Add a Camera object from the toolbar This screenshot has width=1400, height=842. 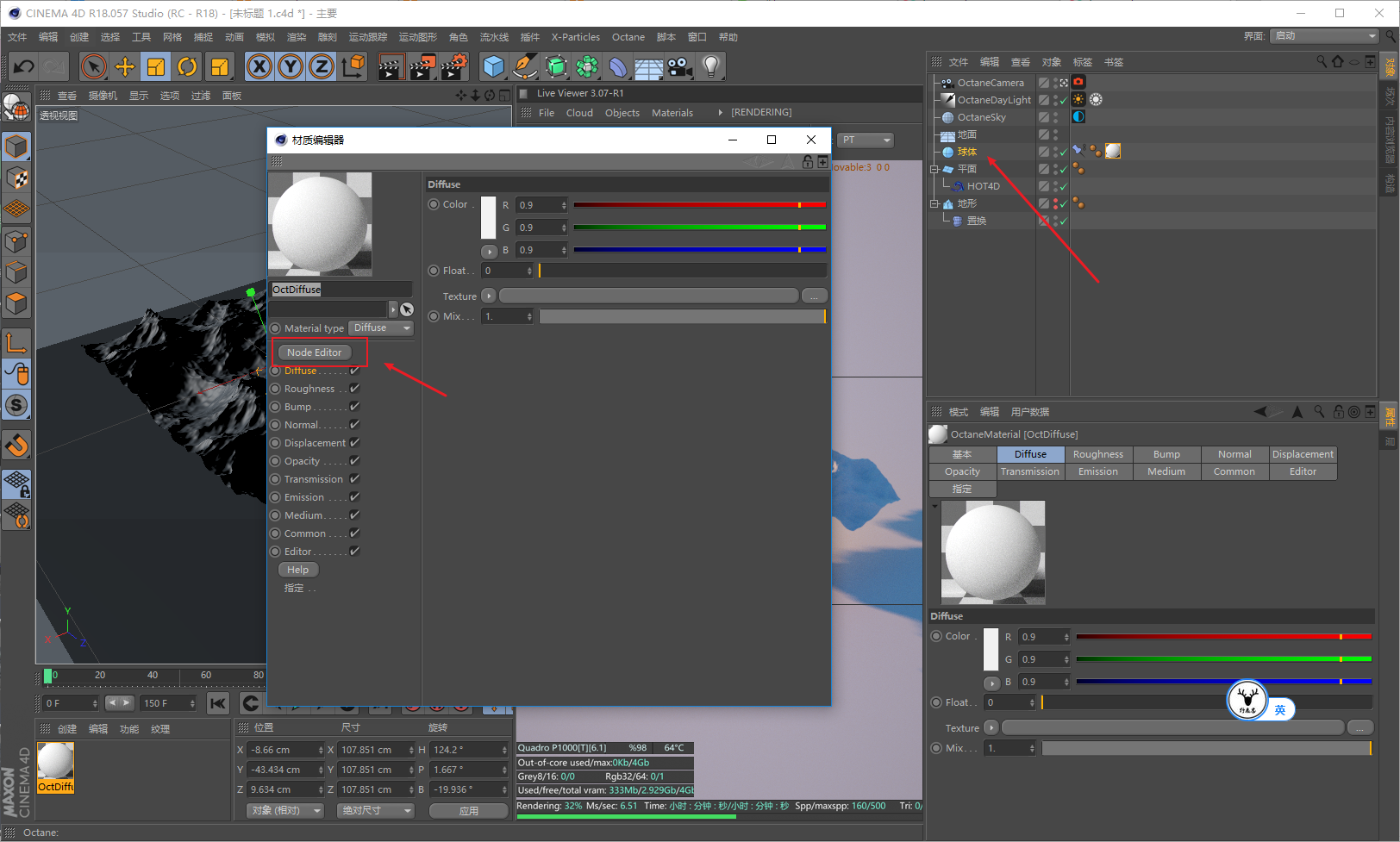pyautogui.click(x=679, y=66)
